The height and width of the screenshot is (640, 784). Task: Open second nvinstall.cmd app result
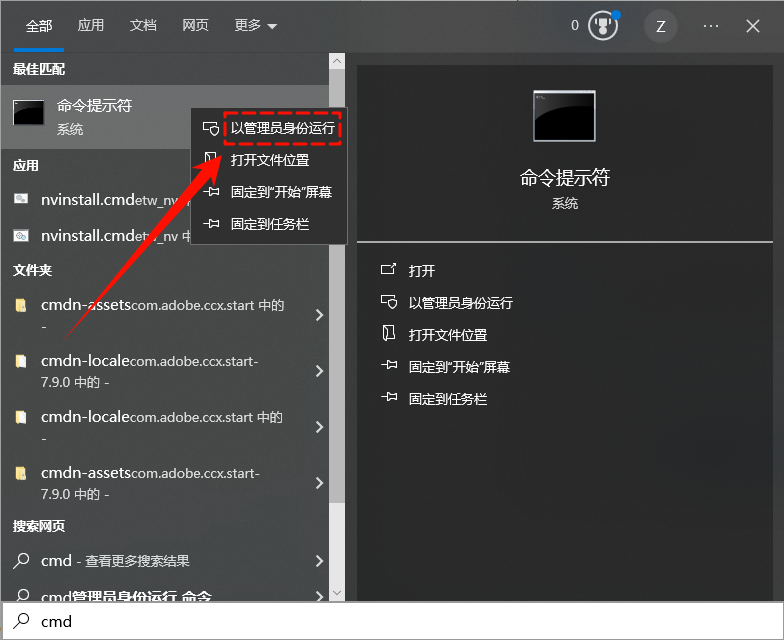pyautogui.click(x=96, y=236)
